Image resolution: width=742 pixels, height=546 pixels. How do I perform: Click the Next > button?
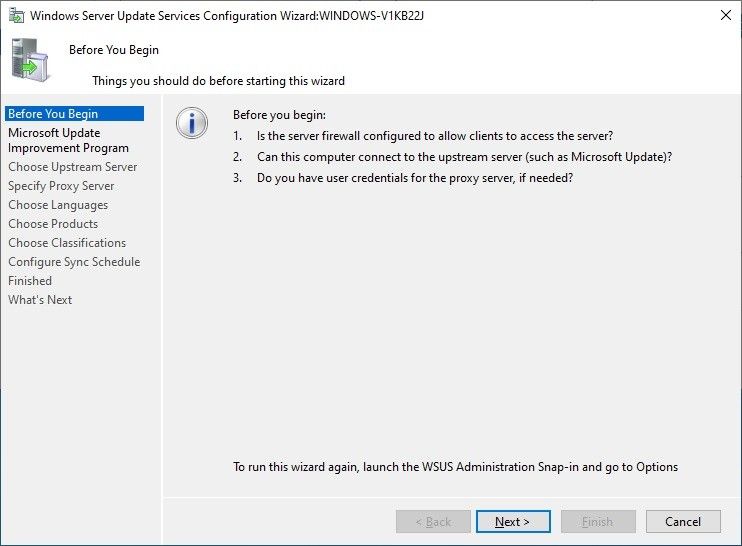point(513,521)
